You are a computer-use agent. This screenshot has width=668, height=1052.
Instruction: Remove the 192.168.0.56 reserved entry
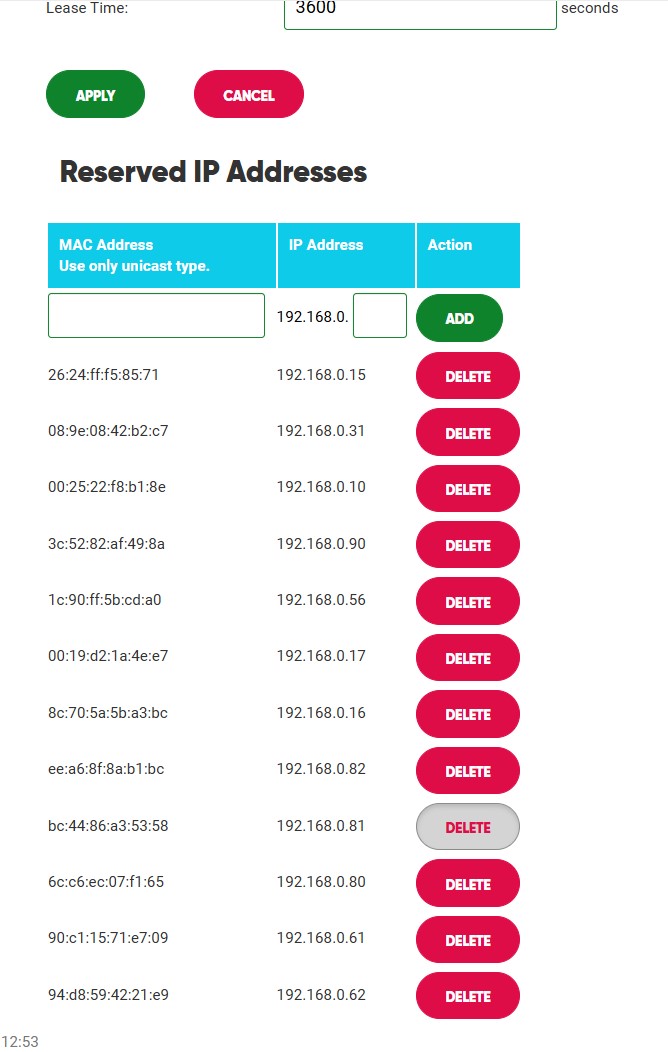pyautogui.click(x=467, y=602)
